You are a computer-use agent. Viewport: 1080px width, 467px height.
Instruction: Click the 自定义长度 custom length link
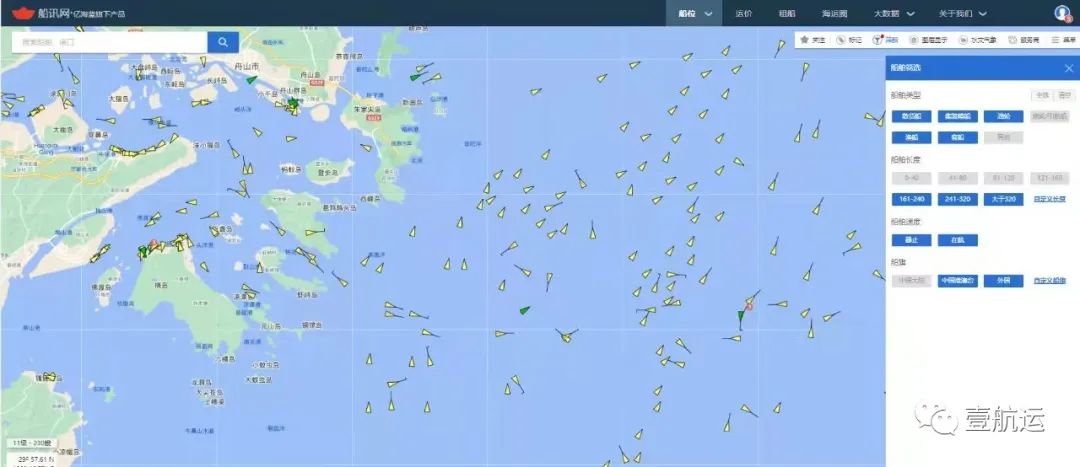coord(1049,199)
